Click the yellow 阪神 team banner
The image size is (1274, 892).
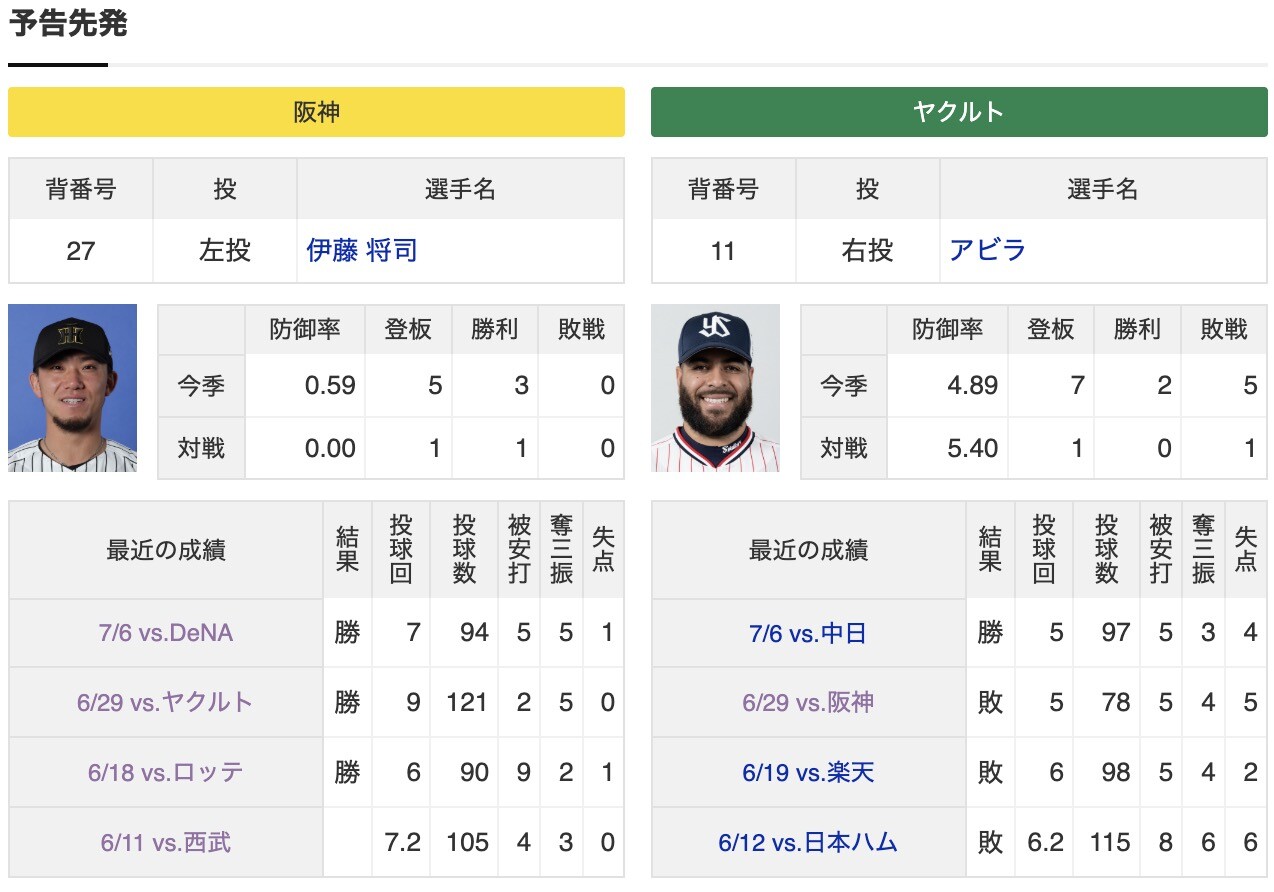[x=316, y=112]
